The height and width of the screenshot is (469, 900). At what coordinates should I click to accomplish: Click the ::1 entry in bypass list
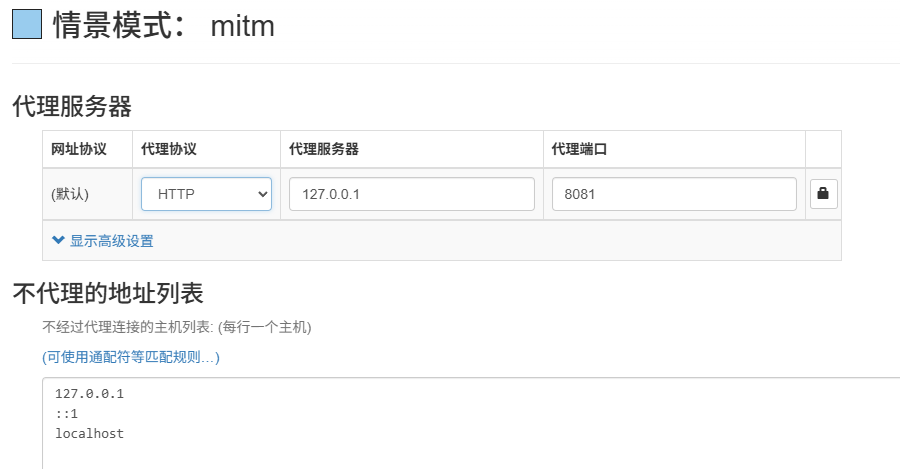(67, 413)
